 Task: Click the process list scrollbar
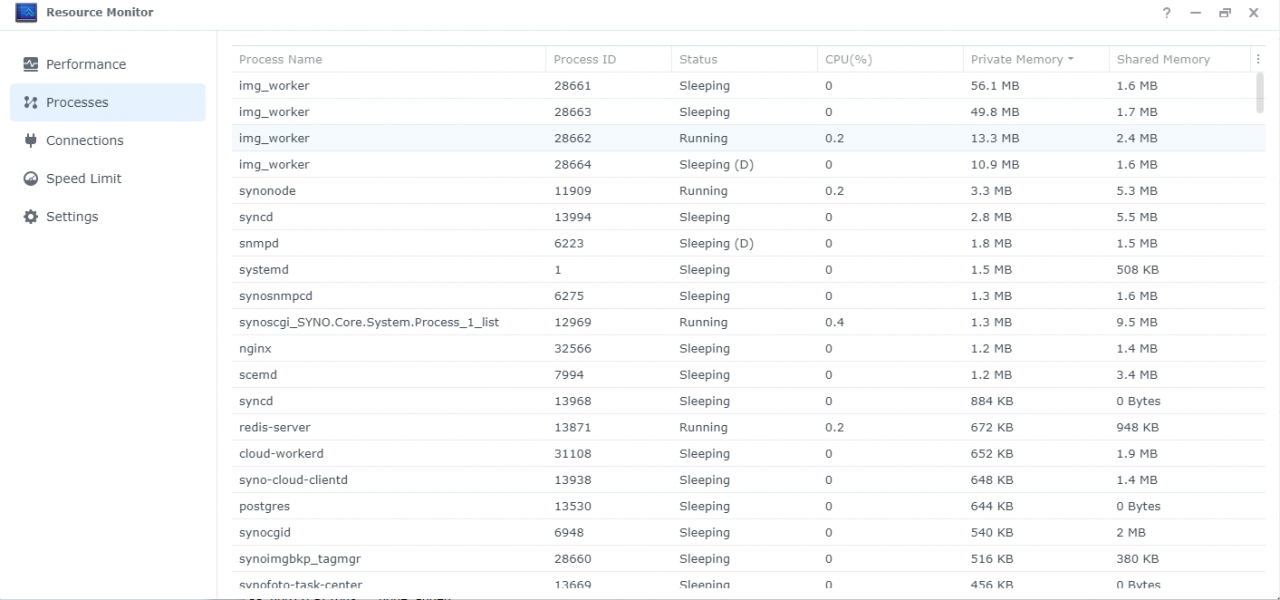tap(1260, 95)
